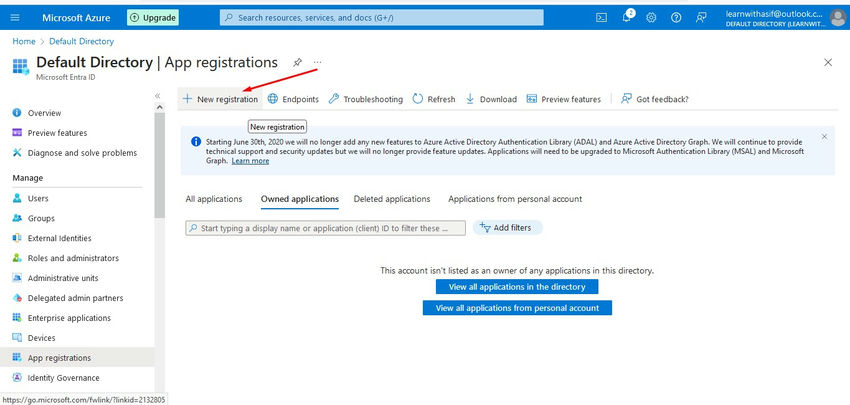Open the help question mark
Screen dimensions: 850x405
point(677,17)
